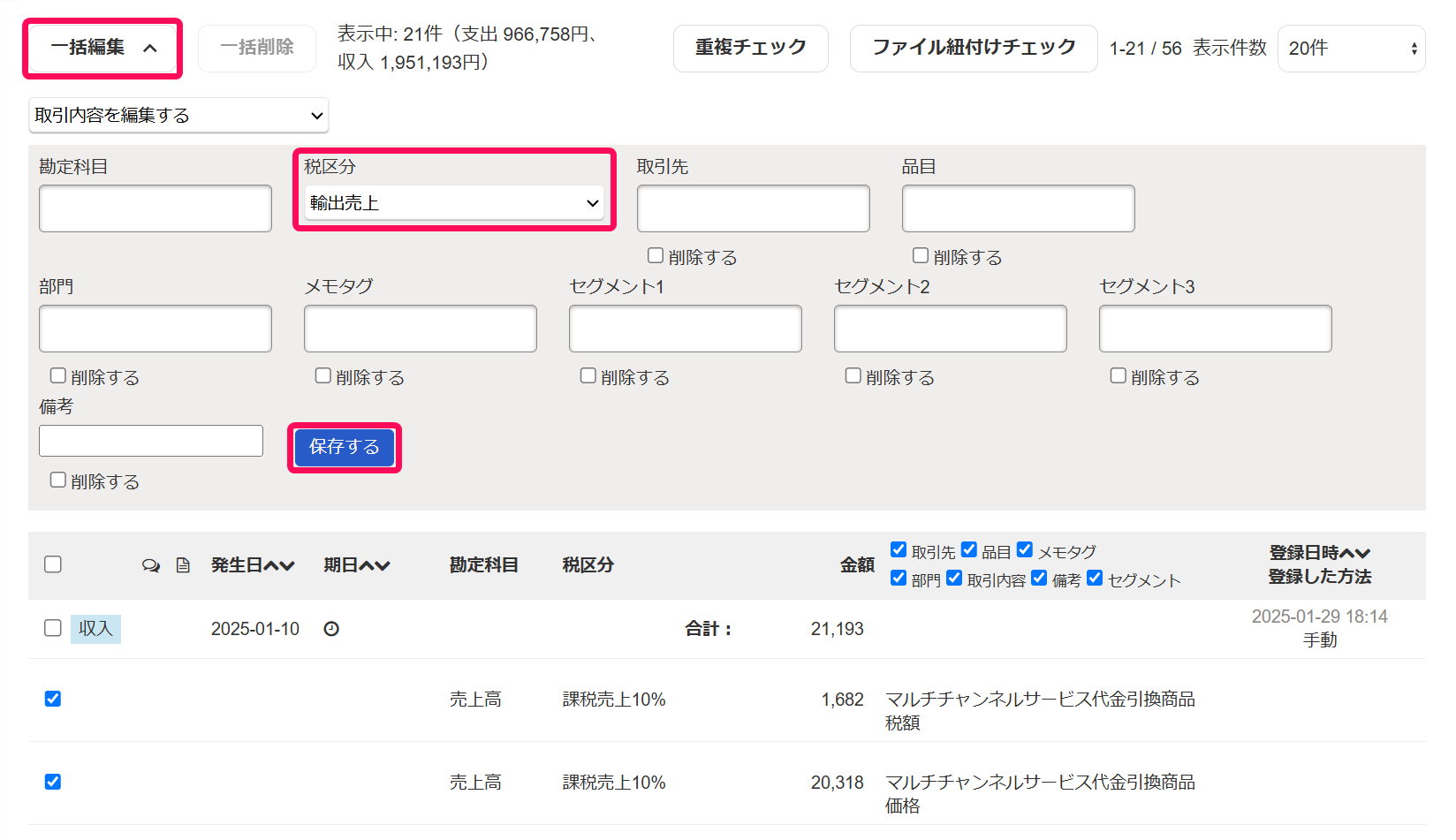Screen dimensions: 1456x840
Task: Open the 表示件数 20件 dropdown
Action: tap(1351, 49)
